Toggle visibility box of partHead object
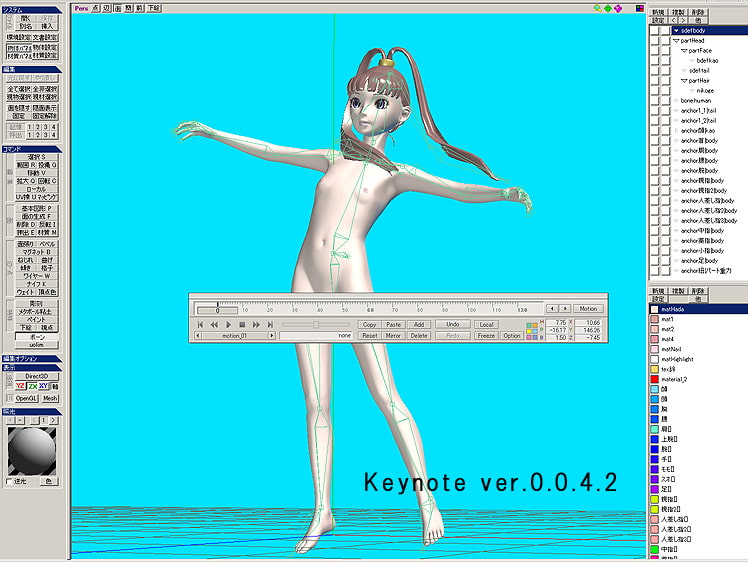The height and width of the screenshot is (562, 748). point(654,41)
